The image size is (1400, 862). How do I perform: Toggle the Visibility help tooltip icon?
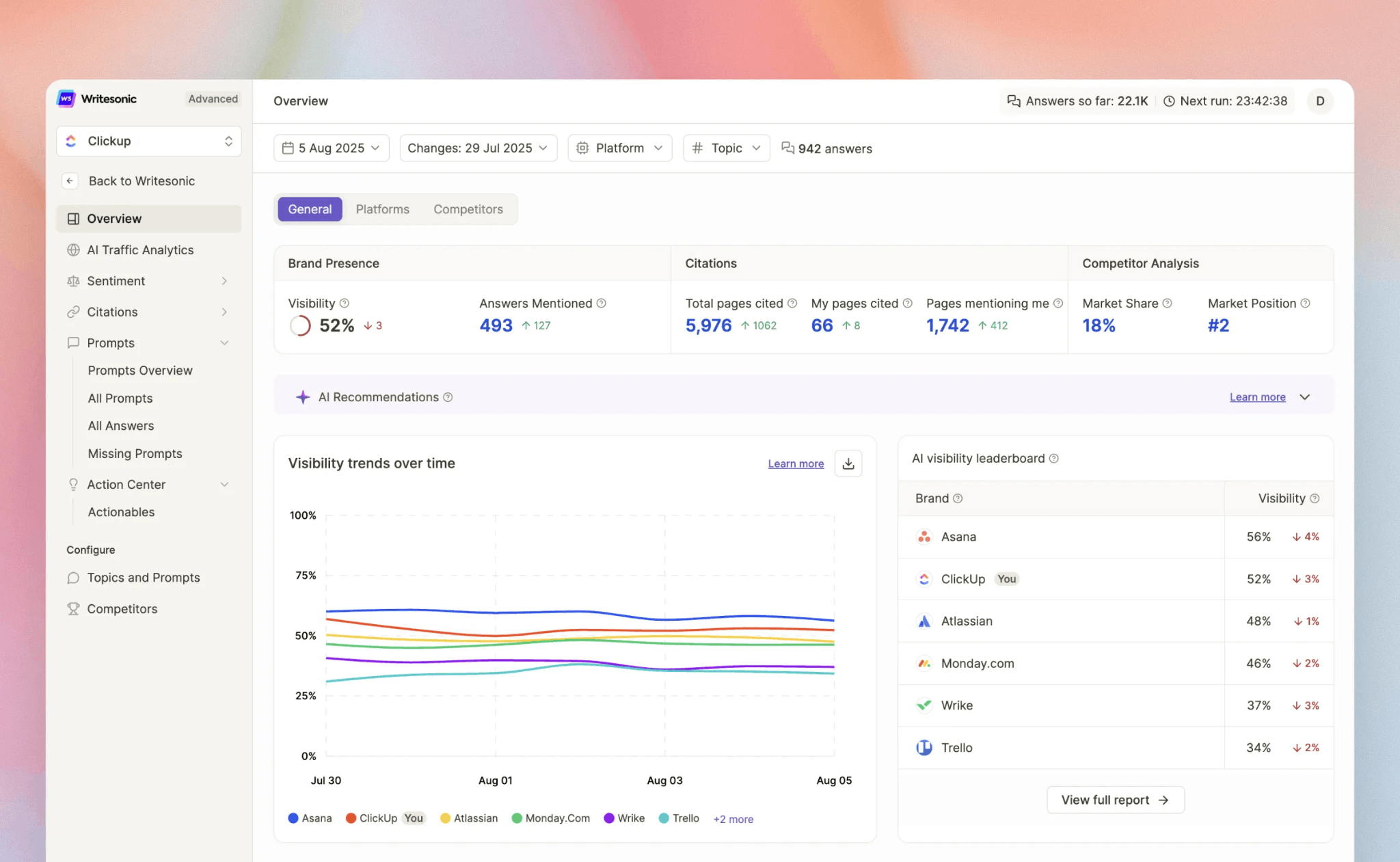click(344, 303)
